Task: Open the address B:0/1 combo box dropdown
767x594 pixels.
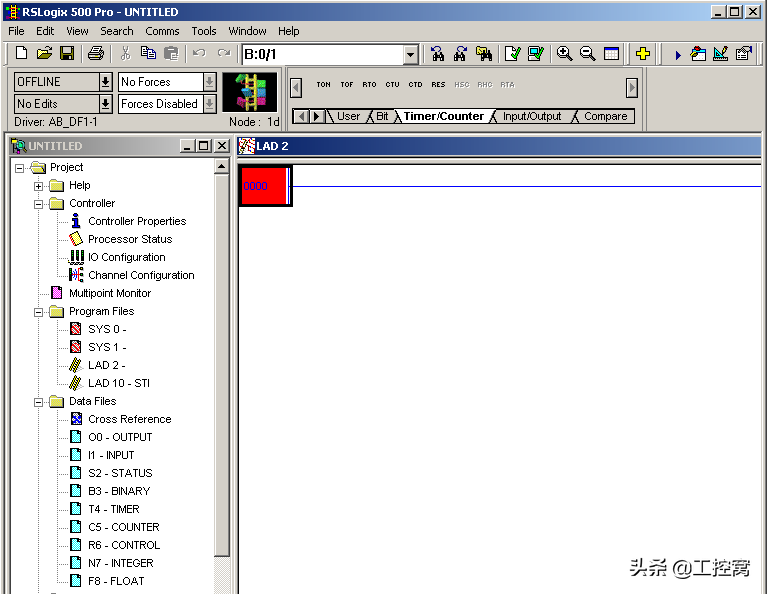Action: click(411, 55)
